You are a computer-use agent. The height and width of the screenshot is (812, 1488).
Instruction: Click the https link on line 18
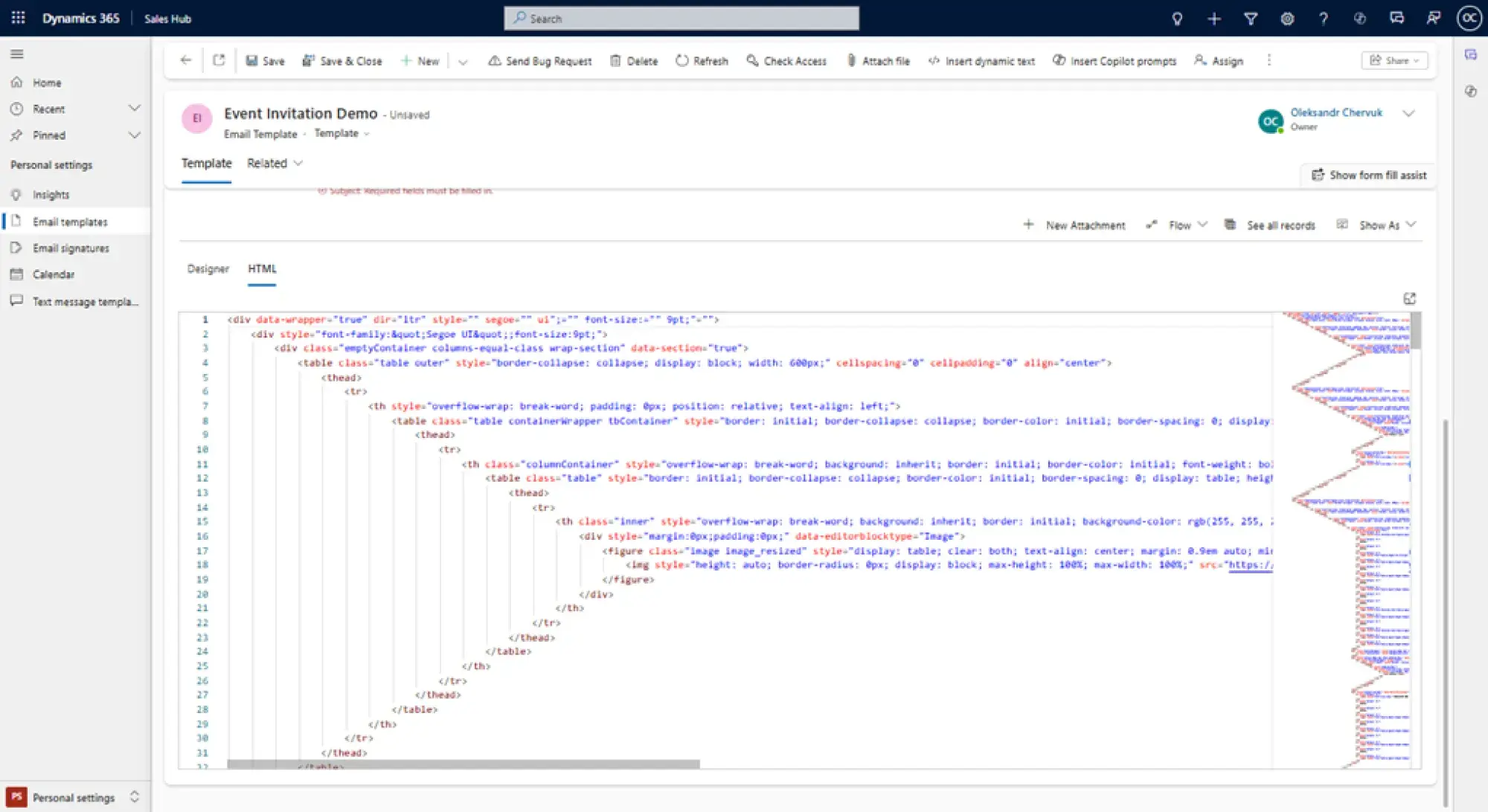click(x=1250, y=565)
